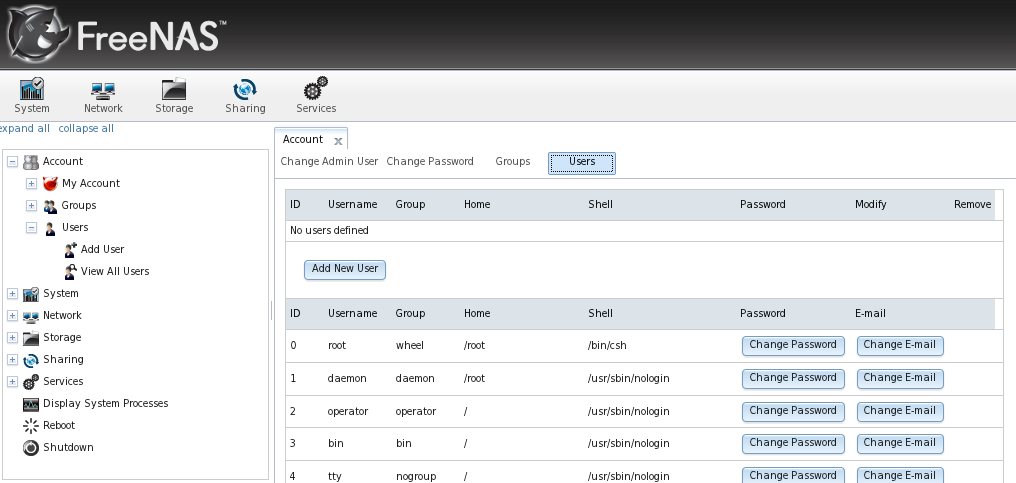
Task: Click the System icon in sidebar tree
Action: [30, 294]
